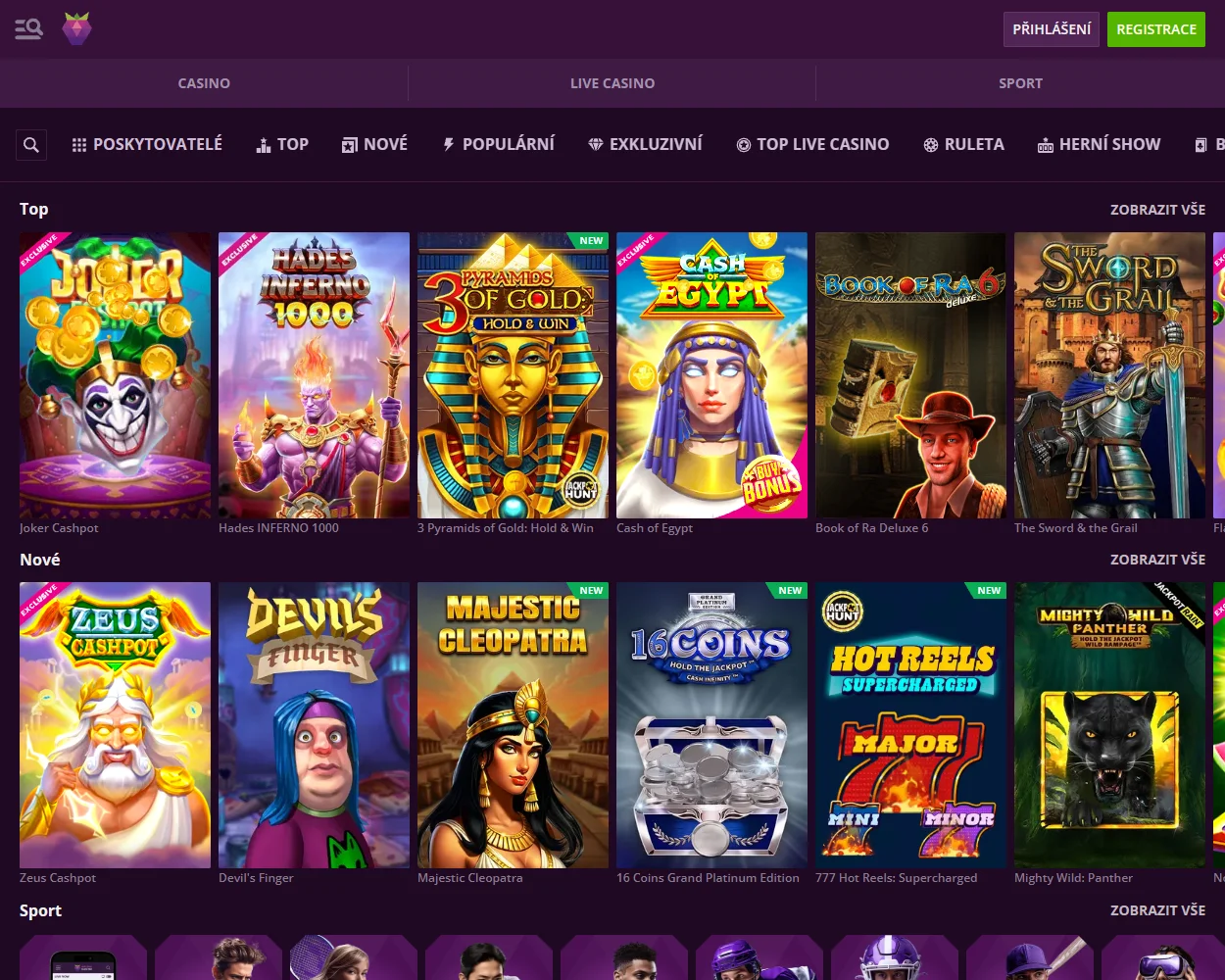Click the Přihlášení button

pyautogui.click(x=1051, y=28)
